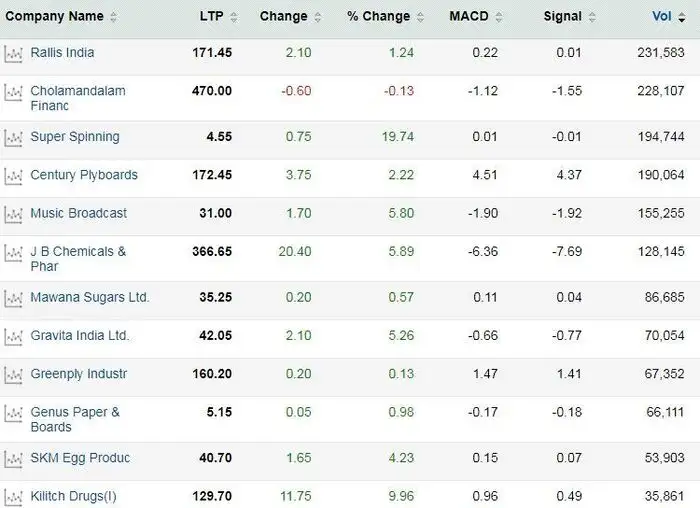Open chart icon for Music Broadcast
Viewport: 700px width, 508px height.
click(x=13, y=214)
